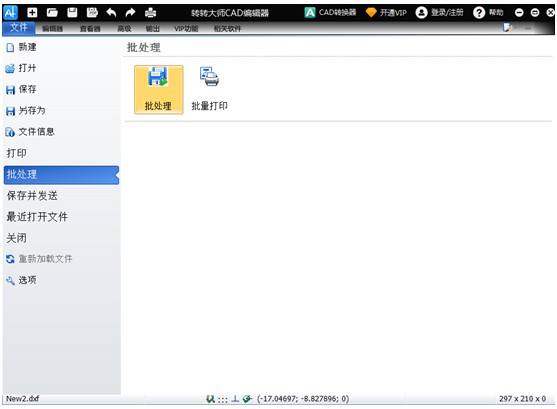Open file using folder icon in title bar

52,13
